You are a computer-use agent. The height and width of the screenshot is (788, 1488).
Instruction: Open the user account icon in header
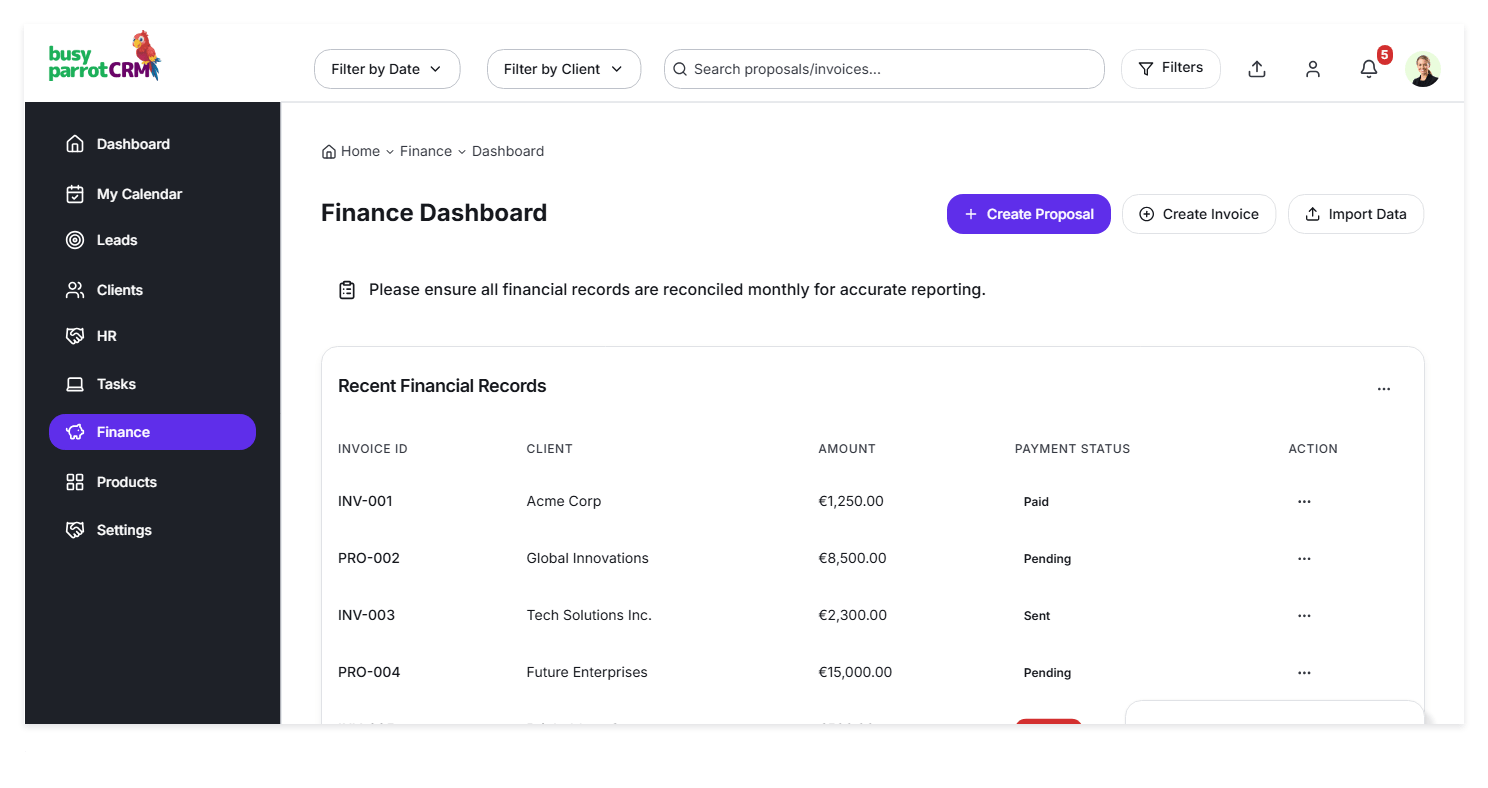tap(1312, 69)
